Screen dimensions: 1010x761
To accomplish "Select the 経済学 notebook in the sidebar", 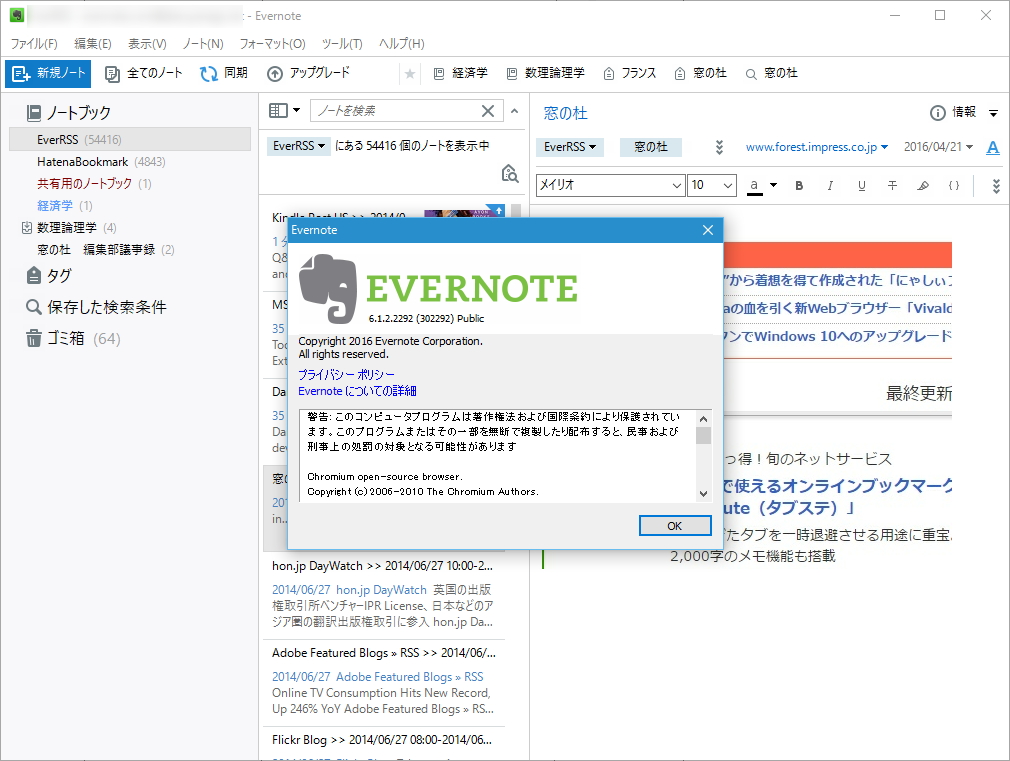I will pos(65,206).
